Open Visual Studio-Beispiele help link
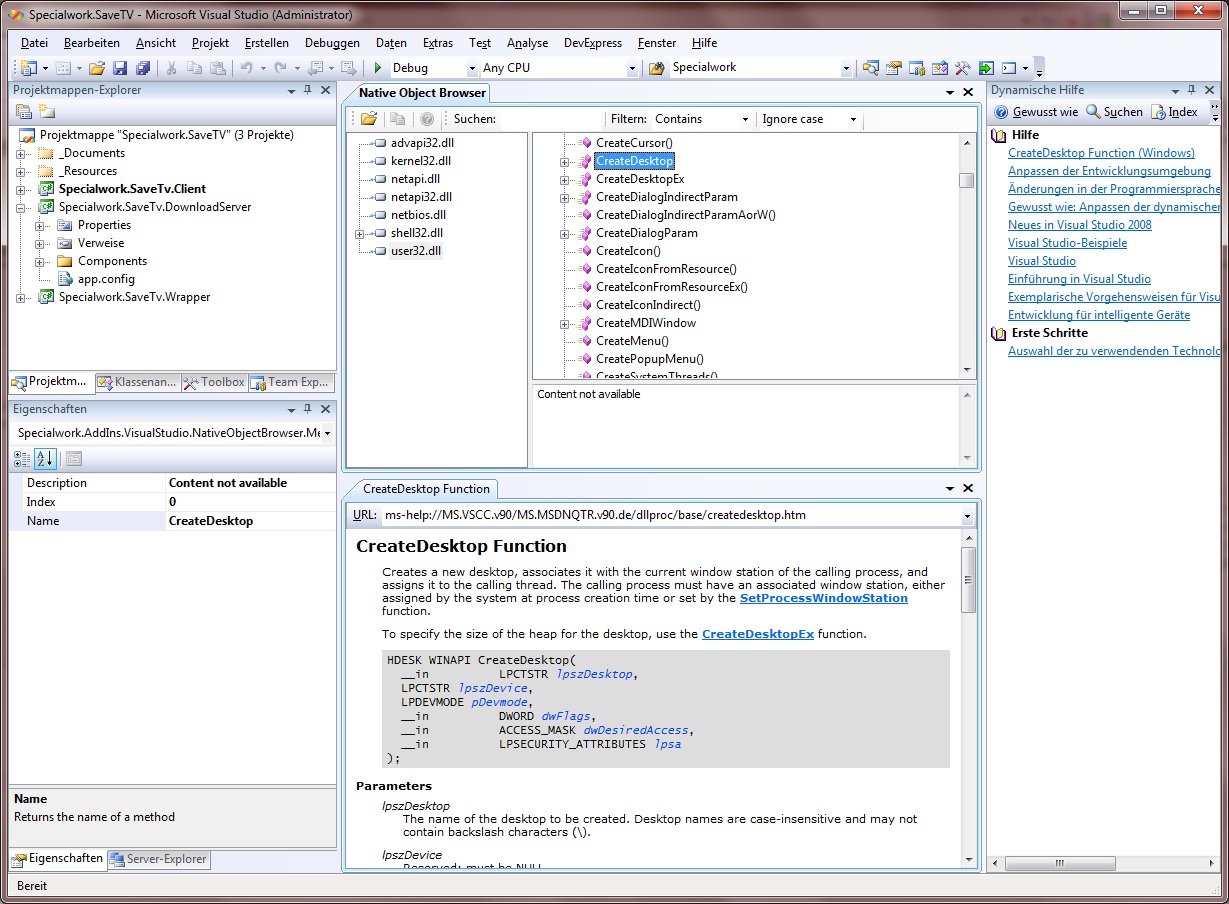 point(1067,243)
